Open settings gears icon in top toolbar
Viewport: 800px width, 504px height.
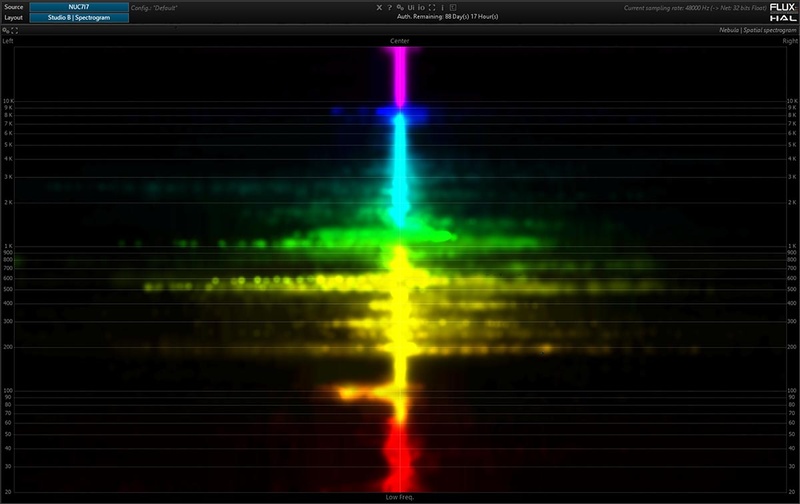tap(400, 8)
